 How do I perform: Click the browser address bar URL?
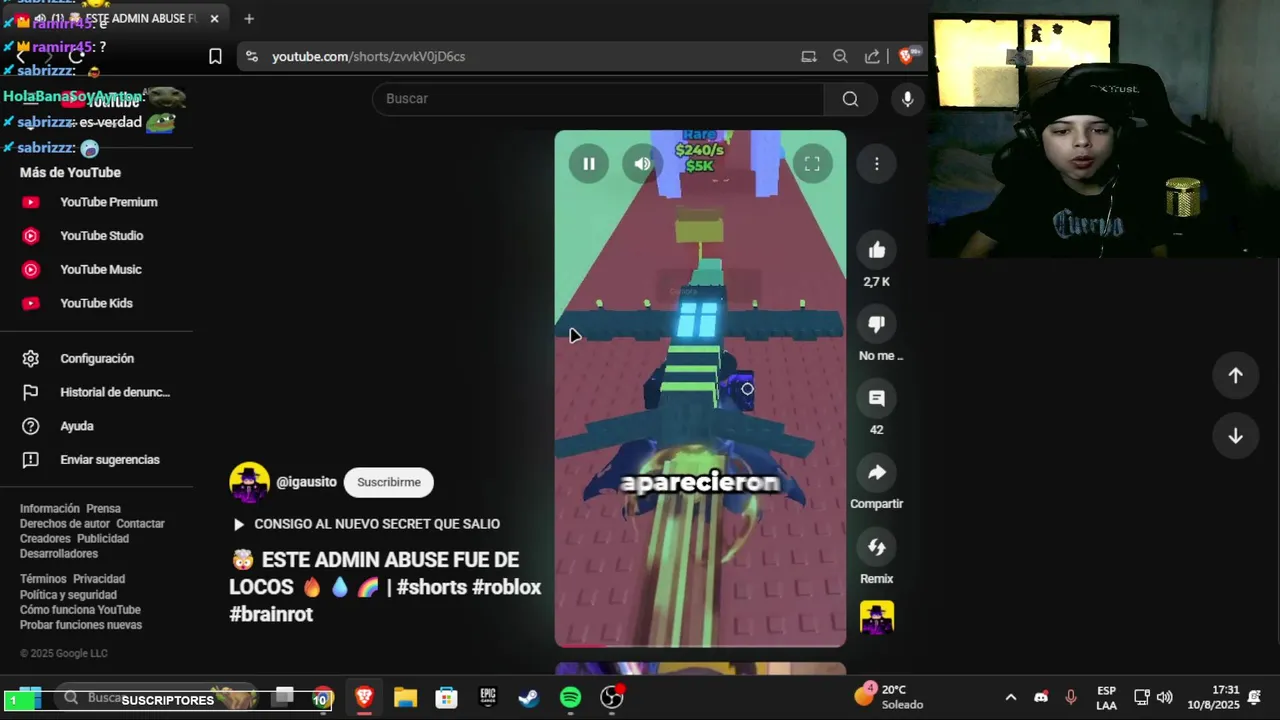pyautogui.click(x=368, y=57)
